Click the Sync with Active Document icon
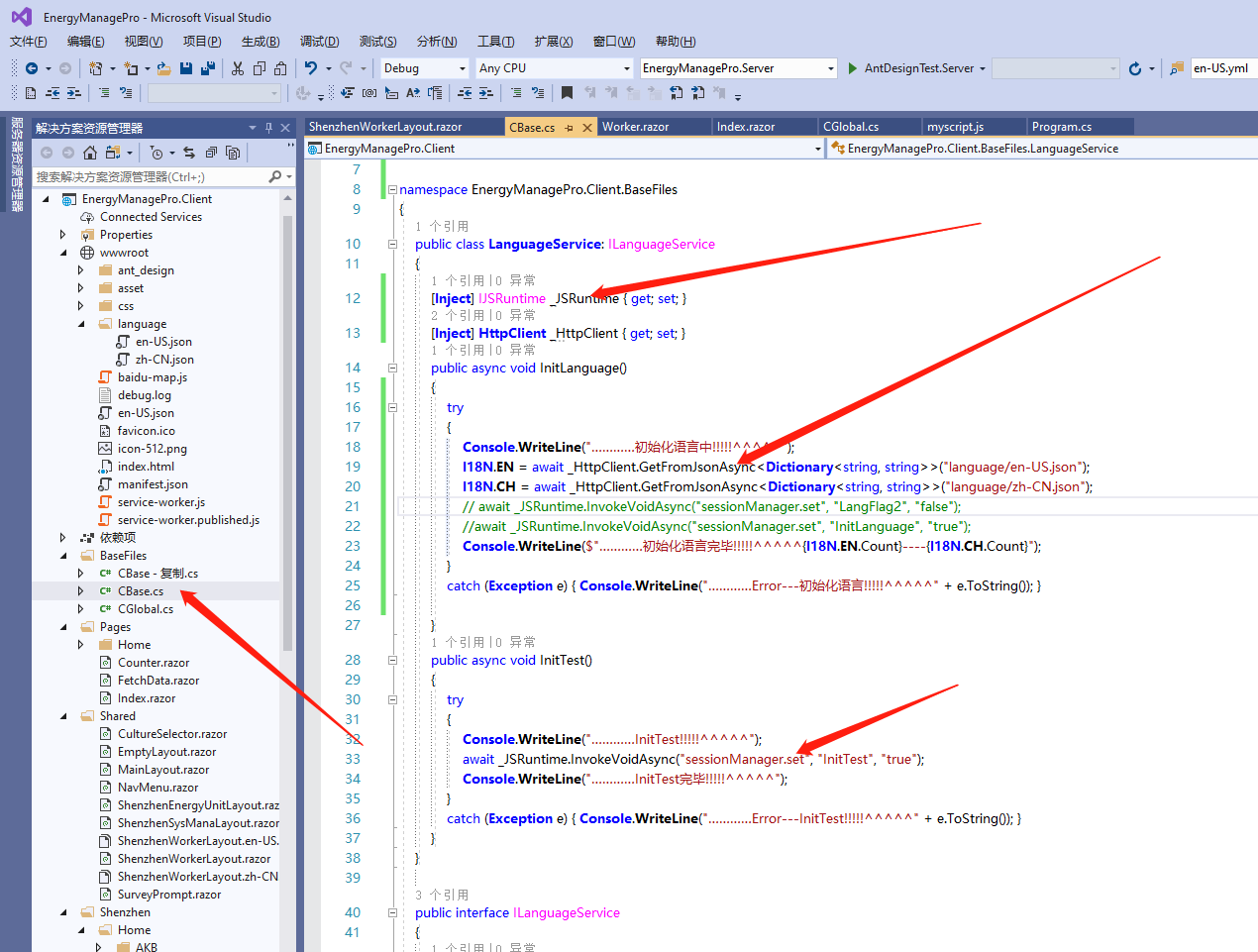The height and width of the screenshot is (952, 1258). point(189,153)
